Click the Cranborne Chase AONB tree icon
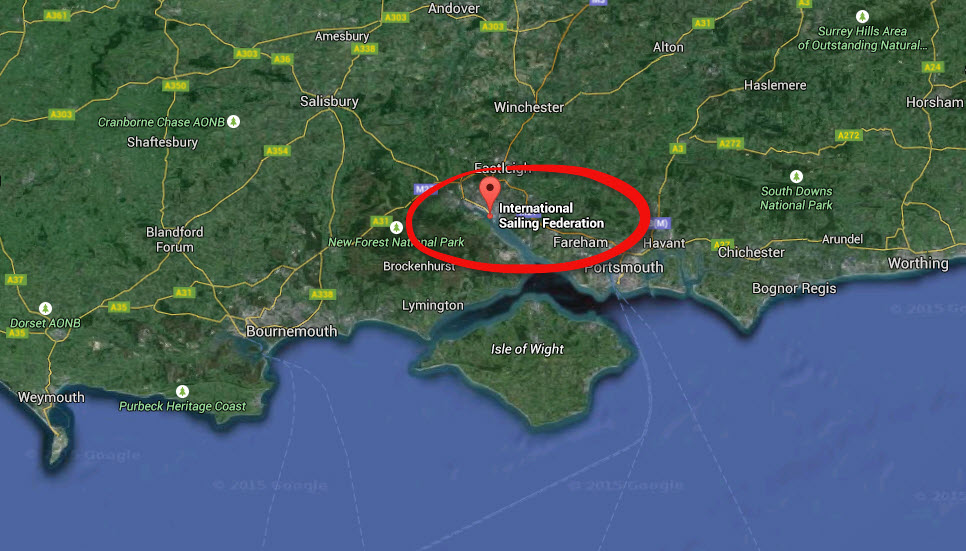The image size is (966, 551). click(233, 121)
